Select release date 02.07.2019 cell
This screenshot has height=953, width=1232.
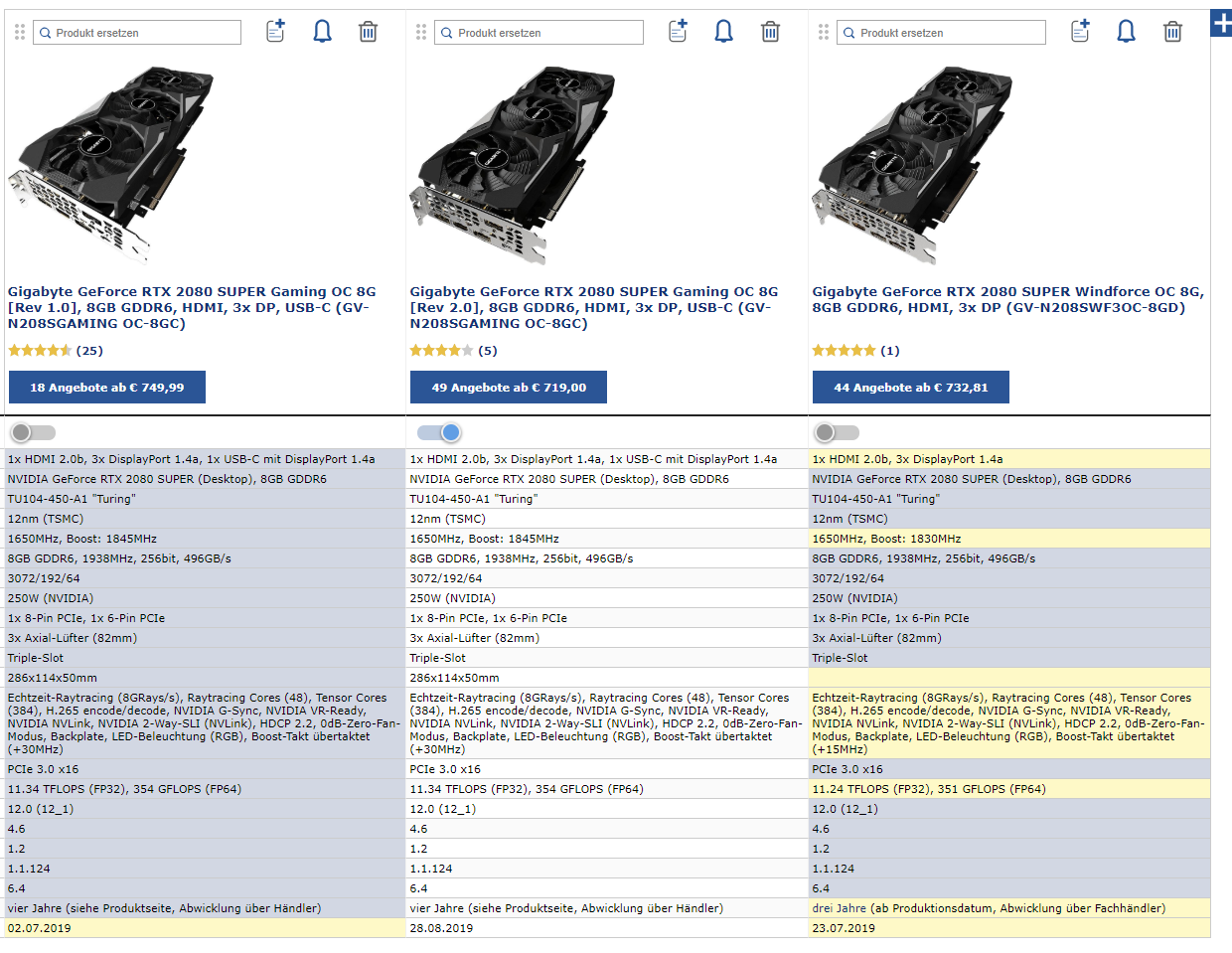pos(205,928)
